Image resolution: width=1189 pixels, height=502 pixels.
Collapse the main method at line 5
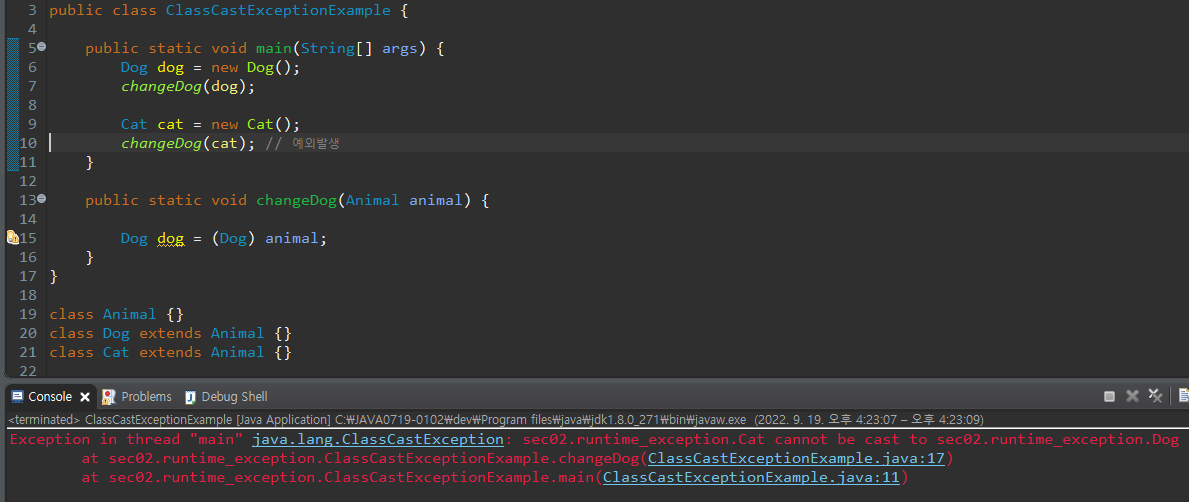click(42, 46)
